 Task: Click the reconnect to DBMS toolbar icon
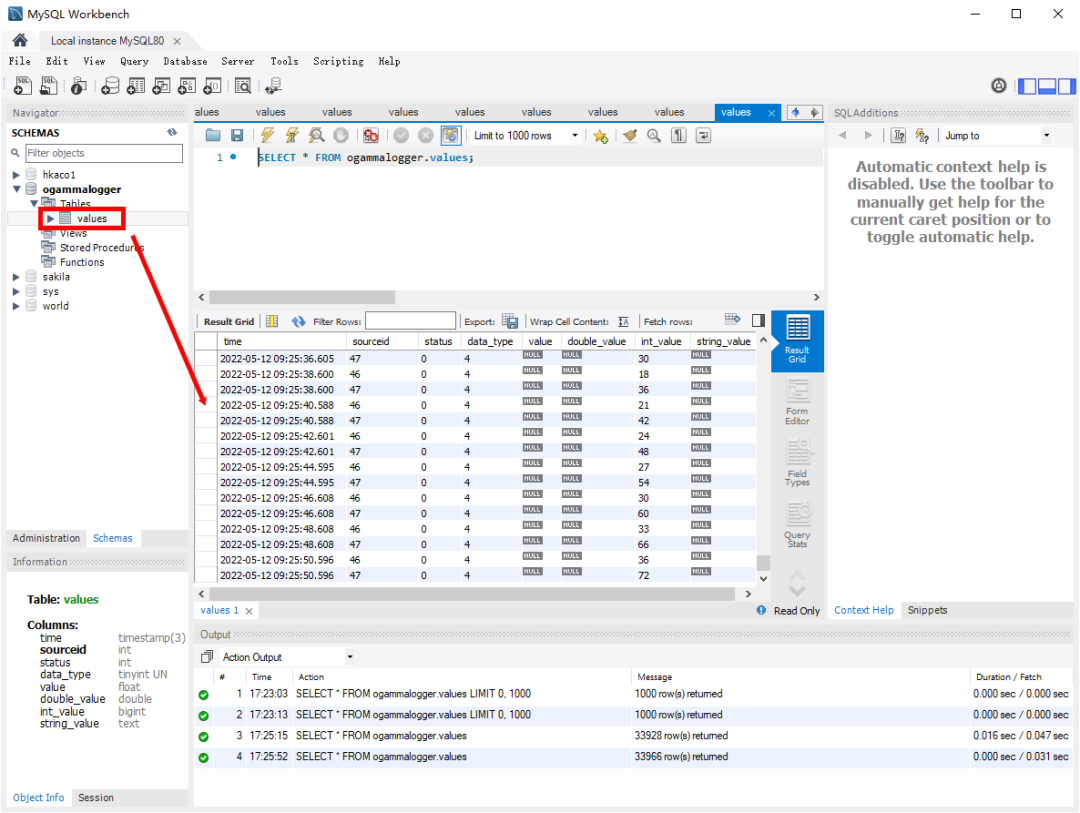pyautogui.click(x=273, y=87)
